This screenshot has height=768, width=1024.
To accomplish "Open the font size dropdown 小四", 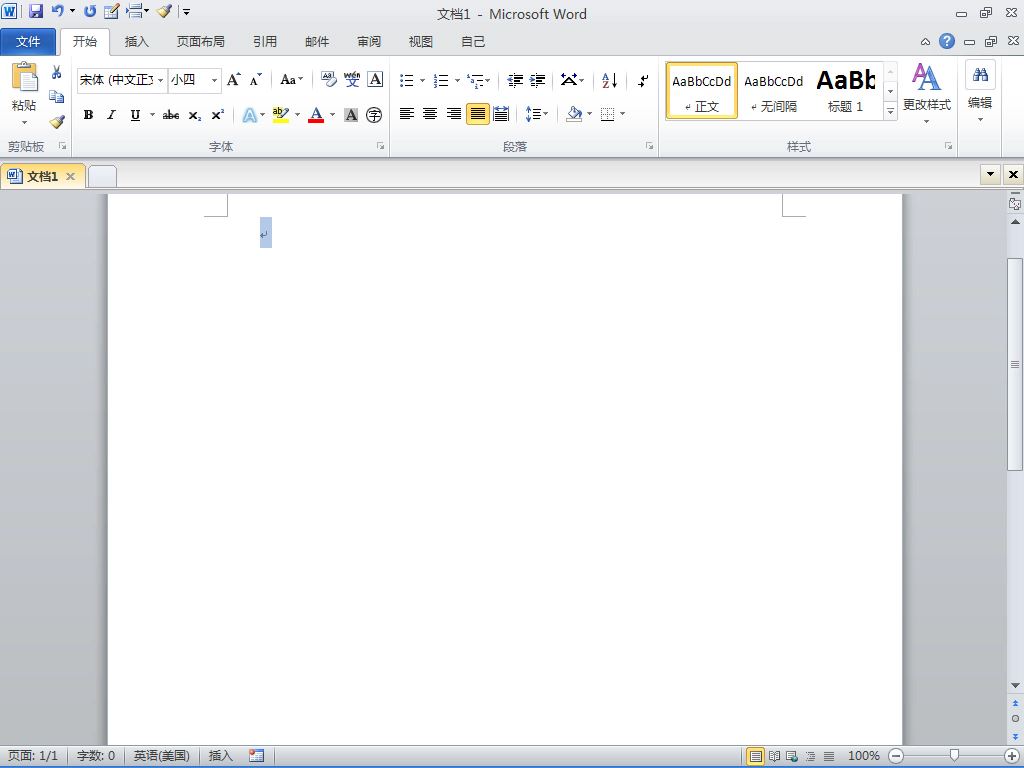I will pyautogui.click(x=214, y=80).
